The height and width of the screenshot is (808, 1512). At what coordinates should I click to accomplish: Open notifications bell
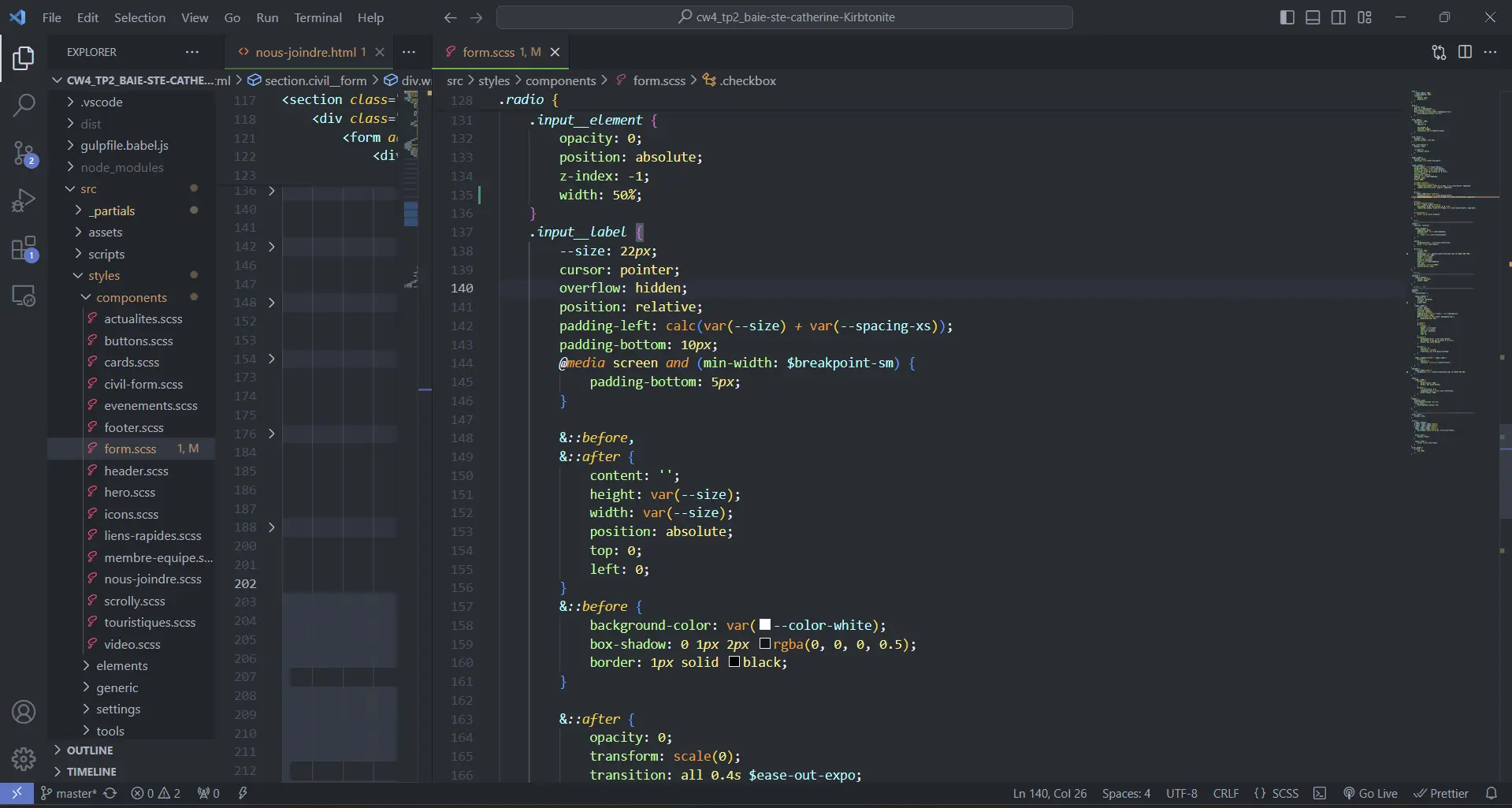1492,793
